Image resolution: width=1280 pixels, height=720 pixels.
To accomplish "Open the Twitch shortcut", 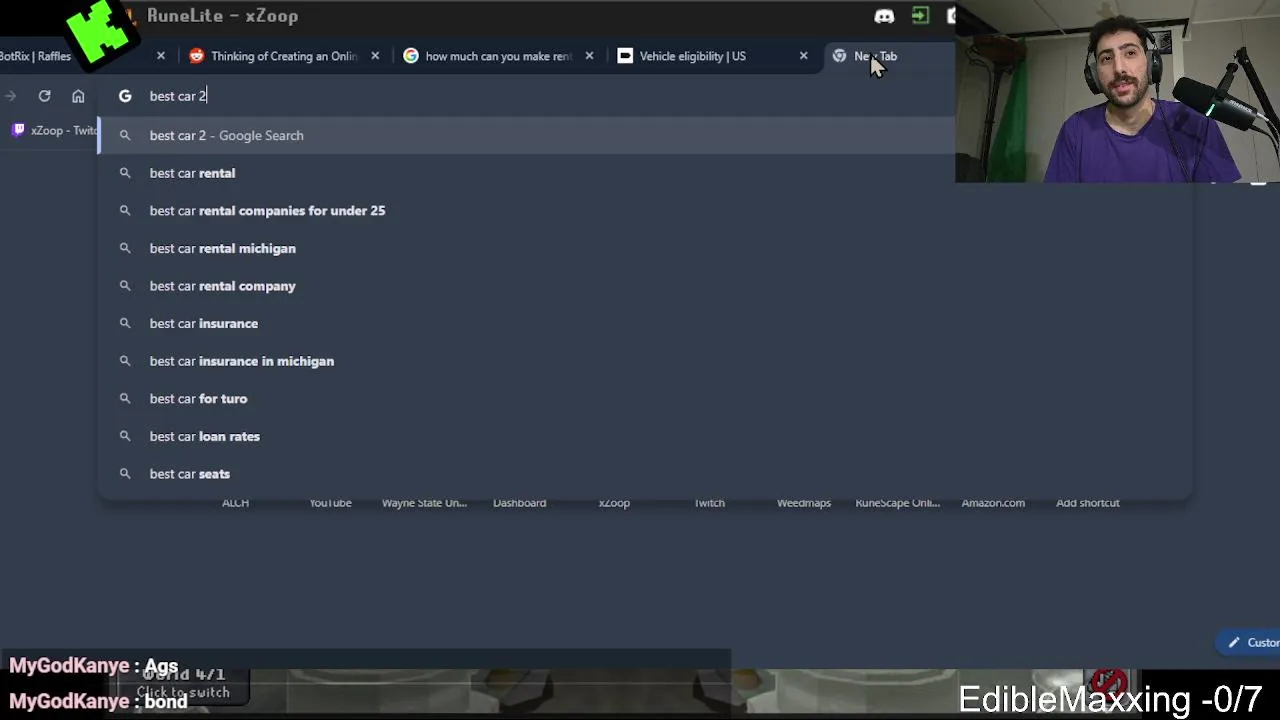I will click(x=709, y=503).
